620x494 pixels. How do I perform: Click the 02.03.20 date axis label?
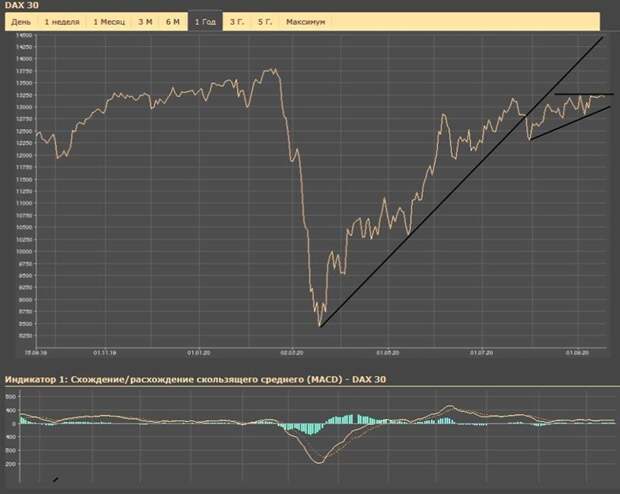[x=292, y=352]
